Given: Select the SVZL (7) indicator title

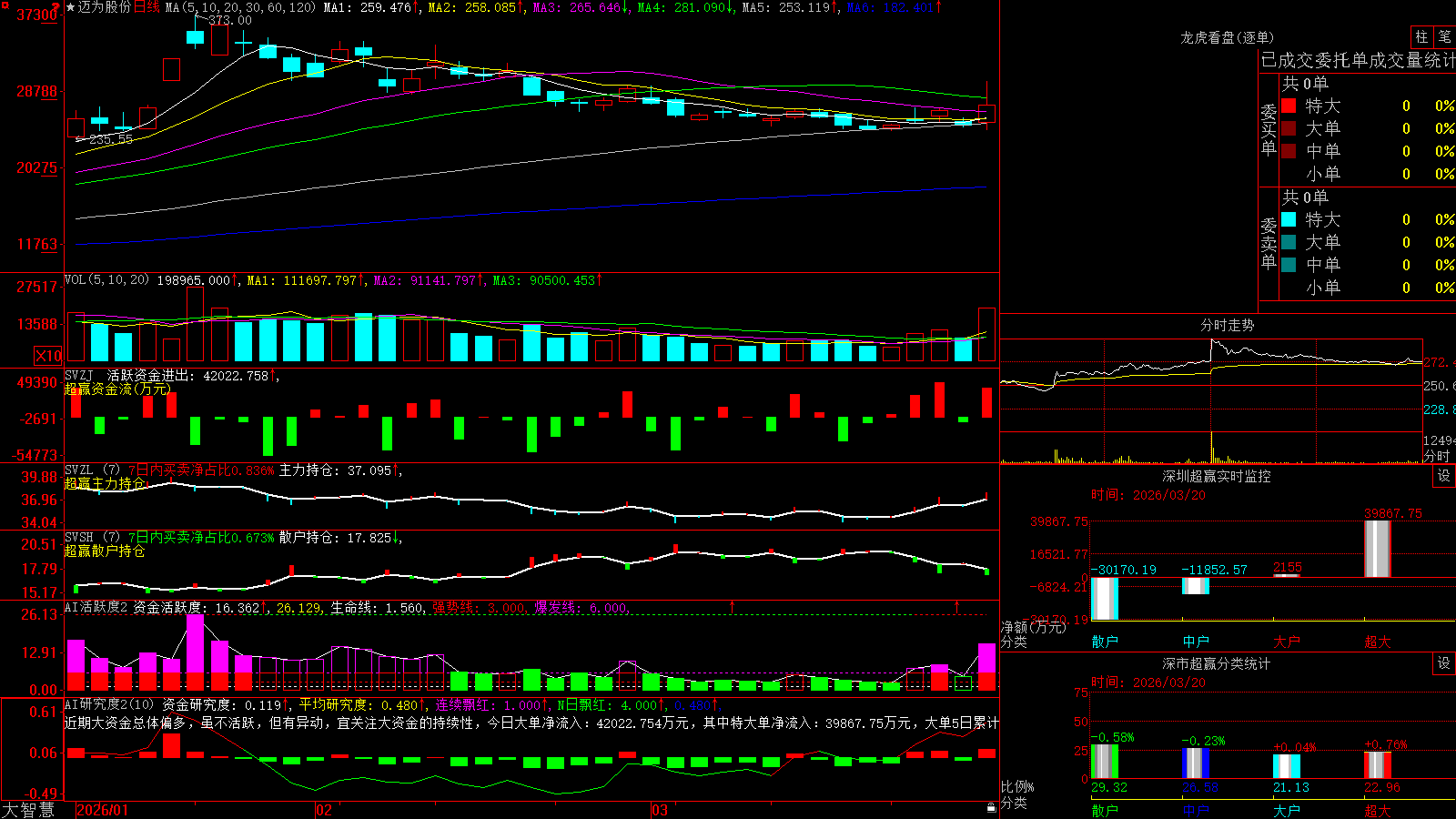Looking at the screenshot, I should click(x=92, y=470).
